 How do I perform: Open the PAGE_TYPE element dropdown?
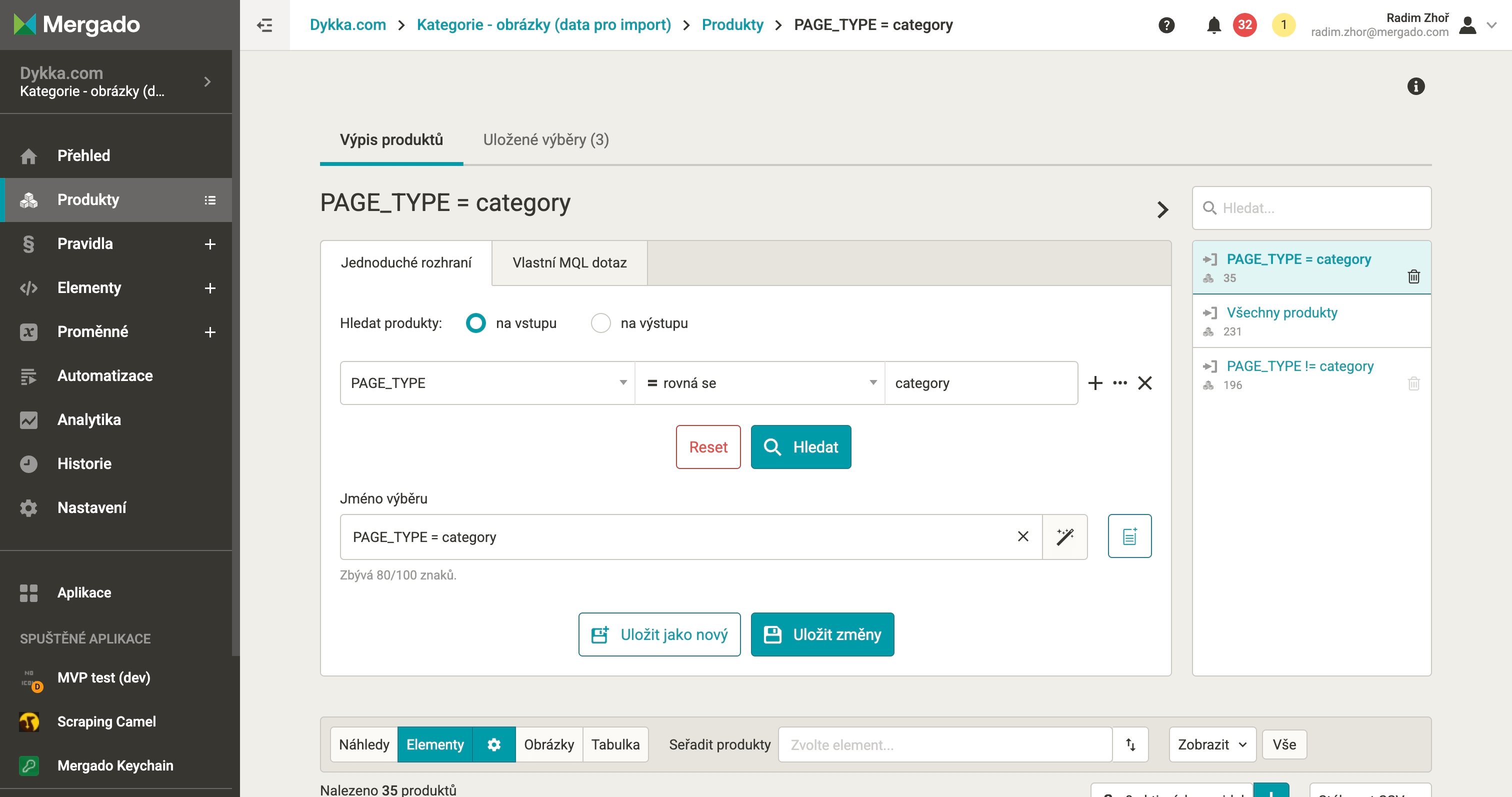click(x=486, y=383)
